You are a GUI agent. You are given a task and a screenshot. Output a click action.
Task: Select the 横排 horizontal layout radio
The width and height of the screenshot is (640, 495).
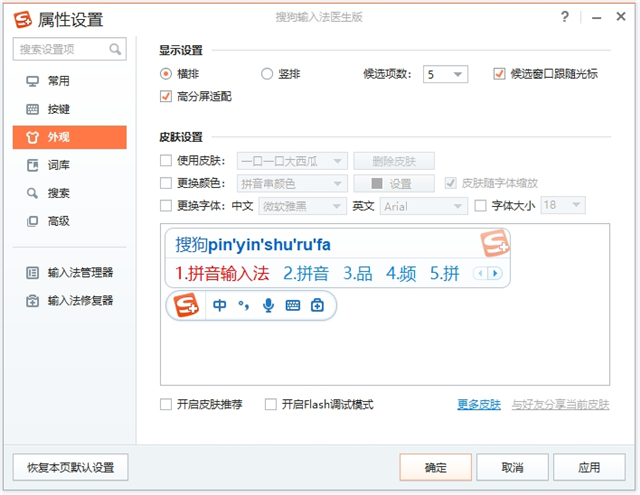pos(166,74)
